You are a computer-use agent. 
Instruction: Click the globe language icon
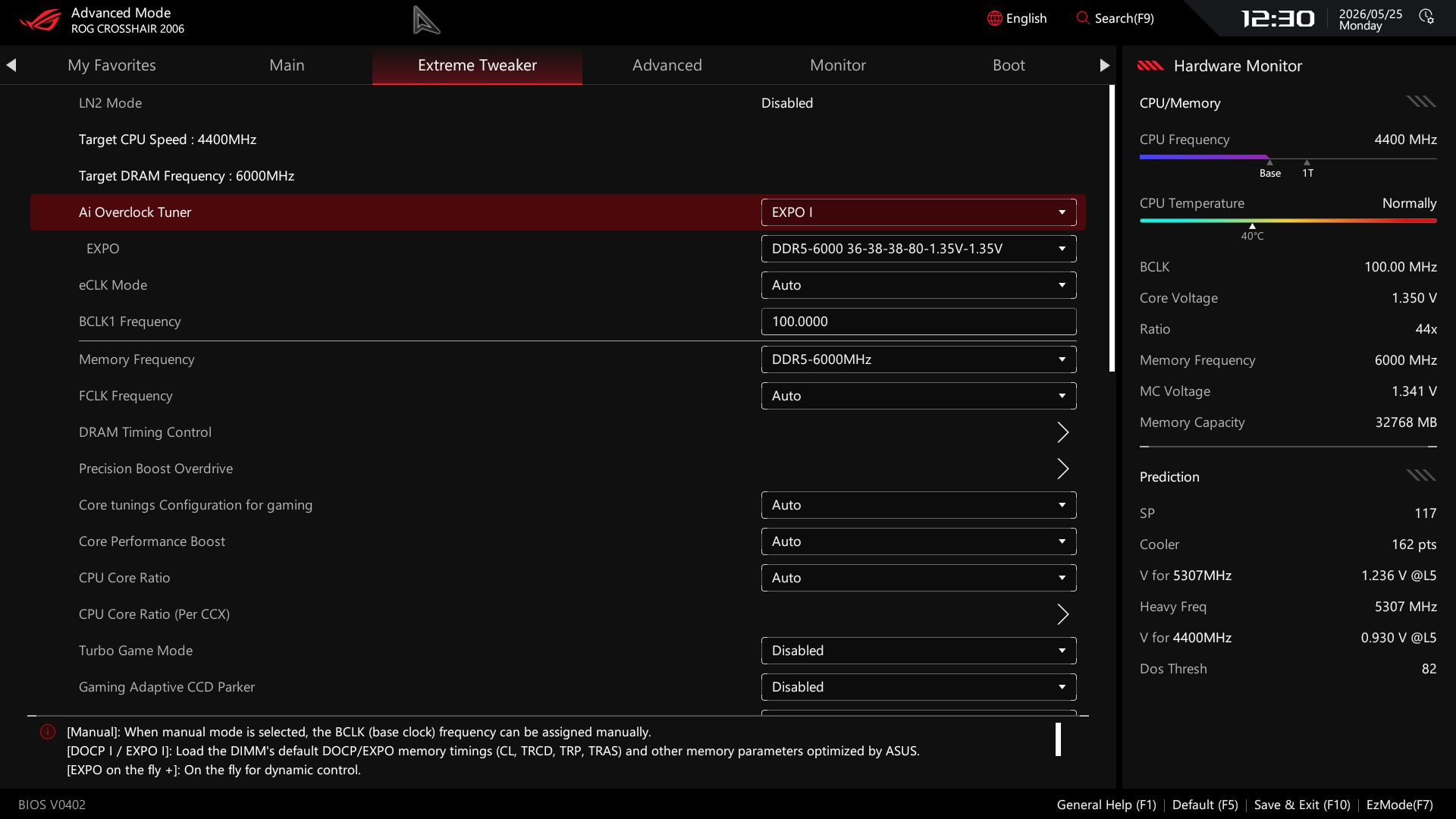pos(994,18)
